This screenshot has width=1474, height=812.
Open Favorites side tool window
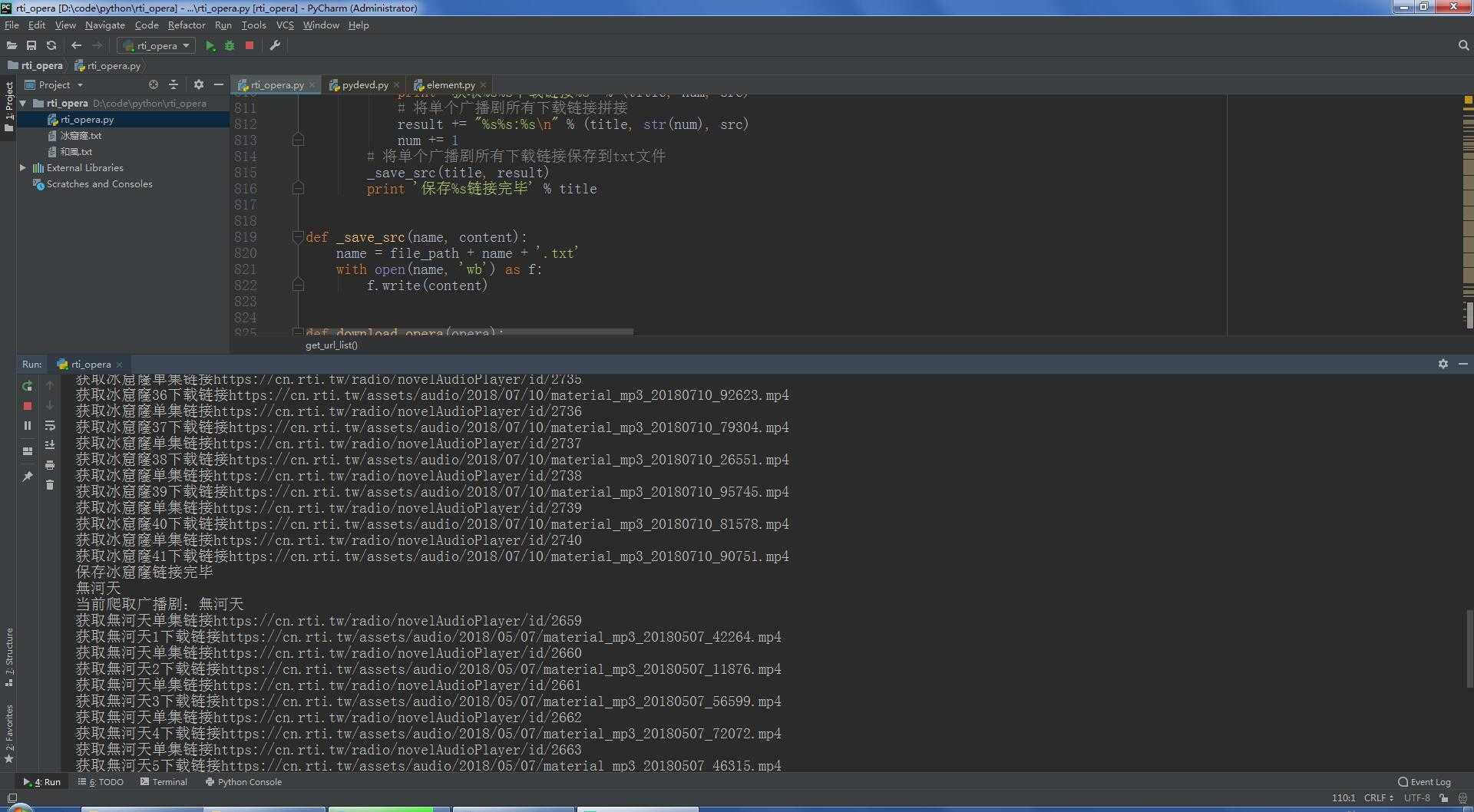click(x=9, y=733)
